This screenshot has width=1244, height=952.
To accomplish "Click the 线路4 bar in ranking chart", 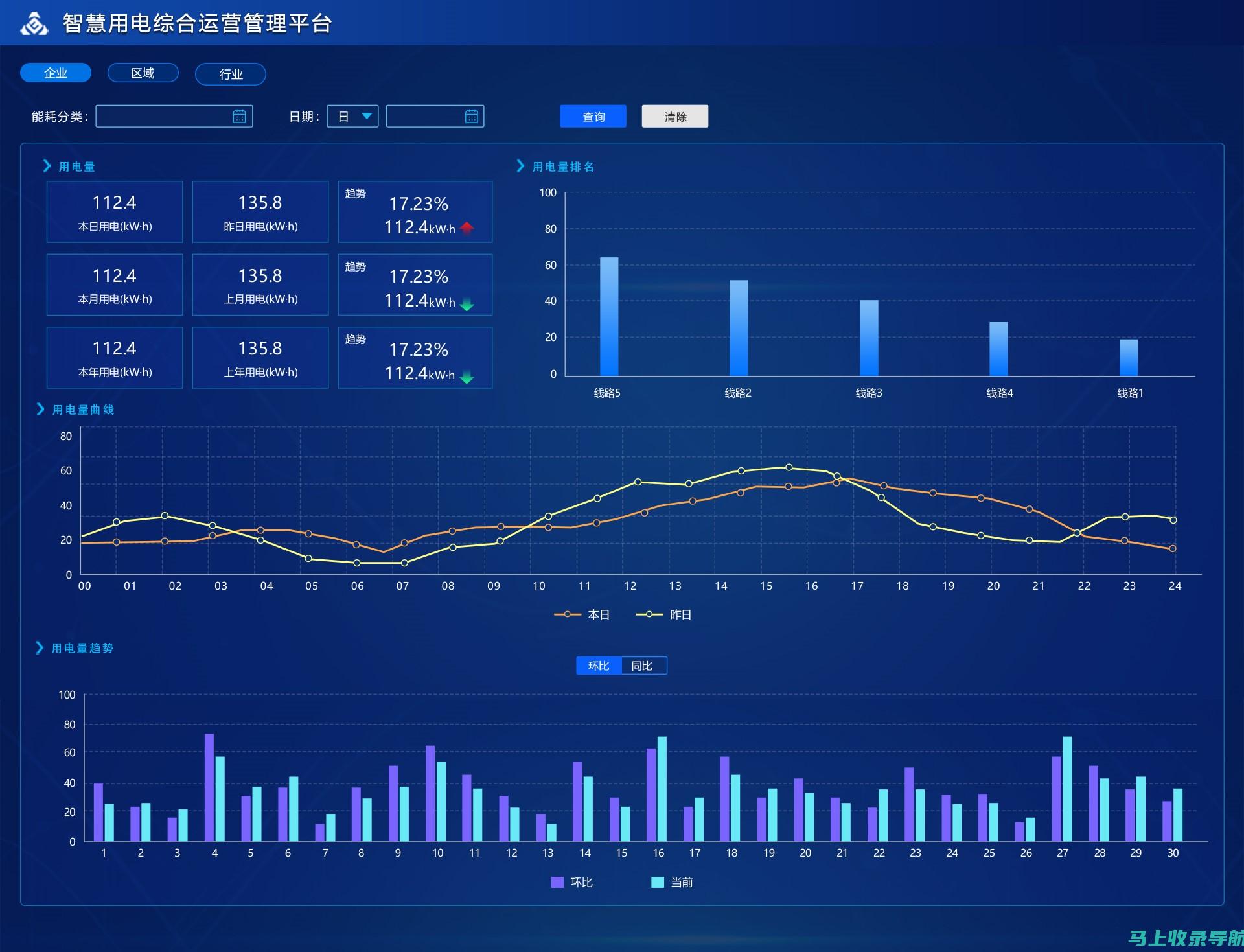I will tap(998, 349).
